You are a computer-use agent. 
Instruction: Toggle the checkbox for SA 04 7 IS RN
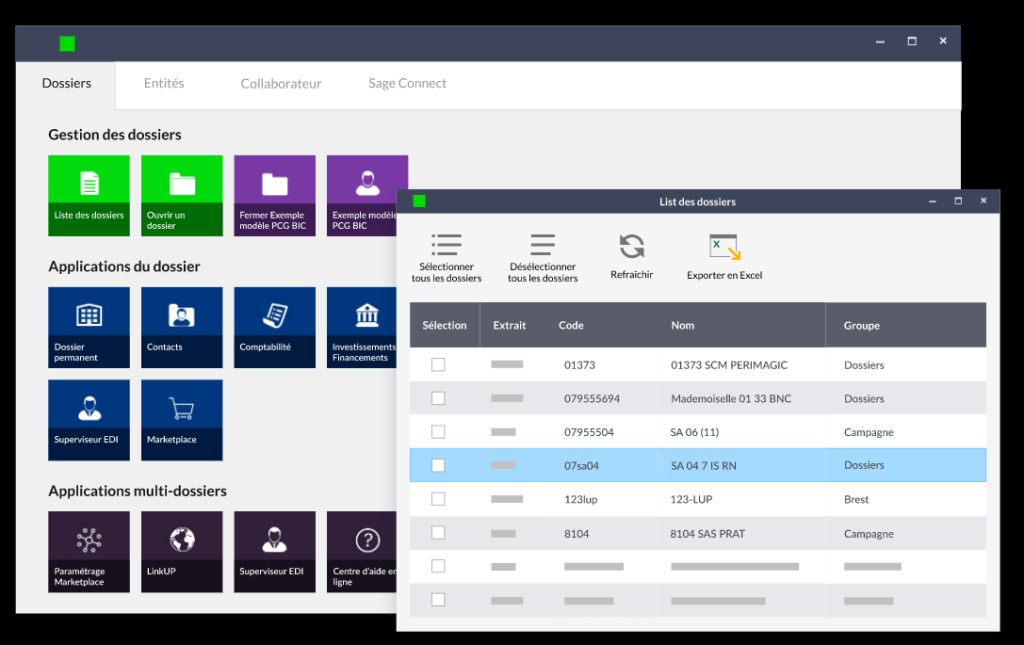[438, 465]
